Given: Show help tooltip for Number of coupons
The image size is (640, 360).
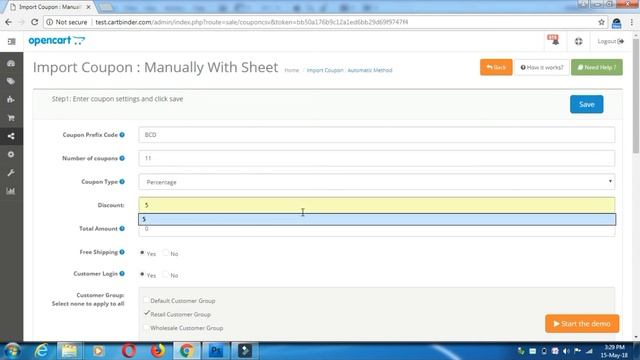Looking at the screenshot, I should (x=122, y=158).
